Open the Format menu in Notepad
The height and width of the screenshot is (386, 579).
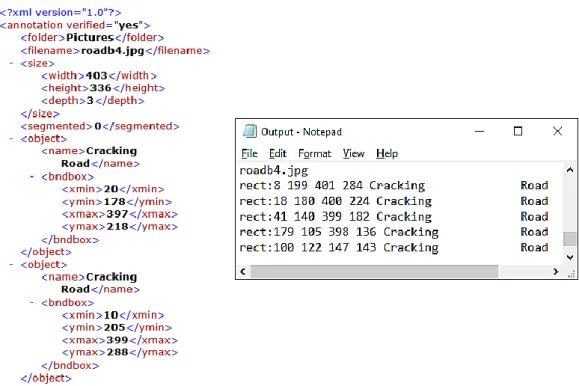pos(315,153)
